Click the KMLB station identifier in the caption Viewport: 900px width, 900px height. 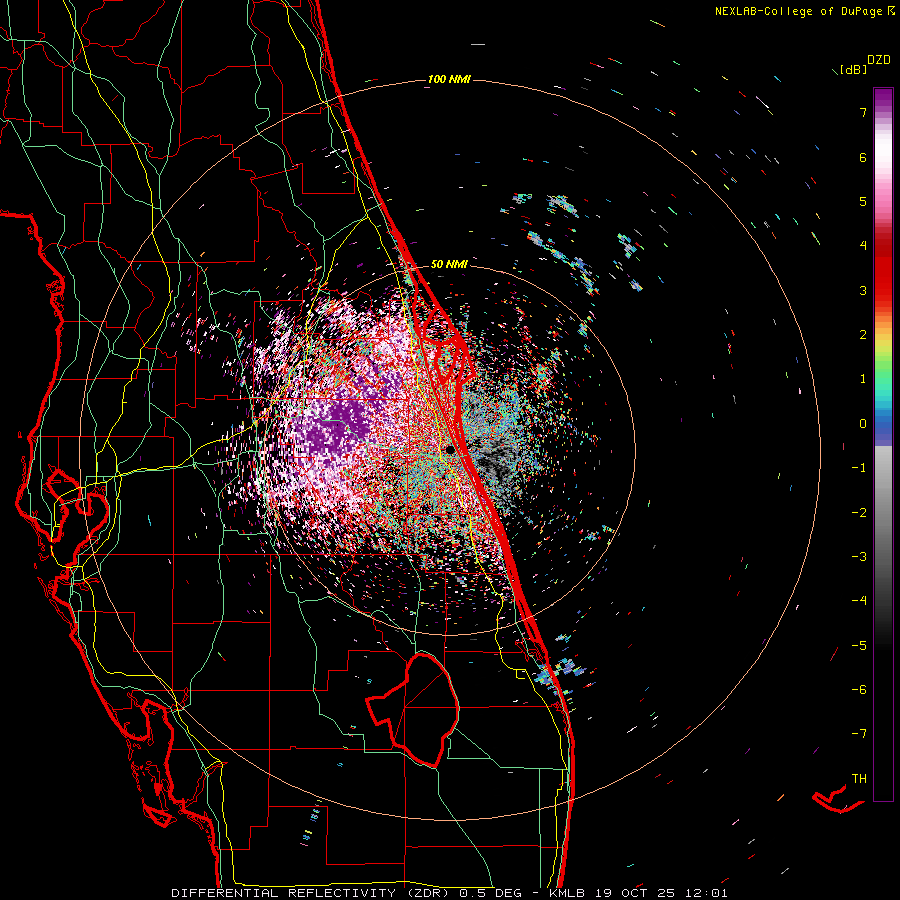point(567,893)
